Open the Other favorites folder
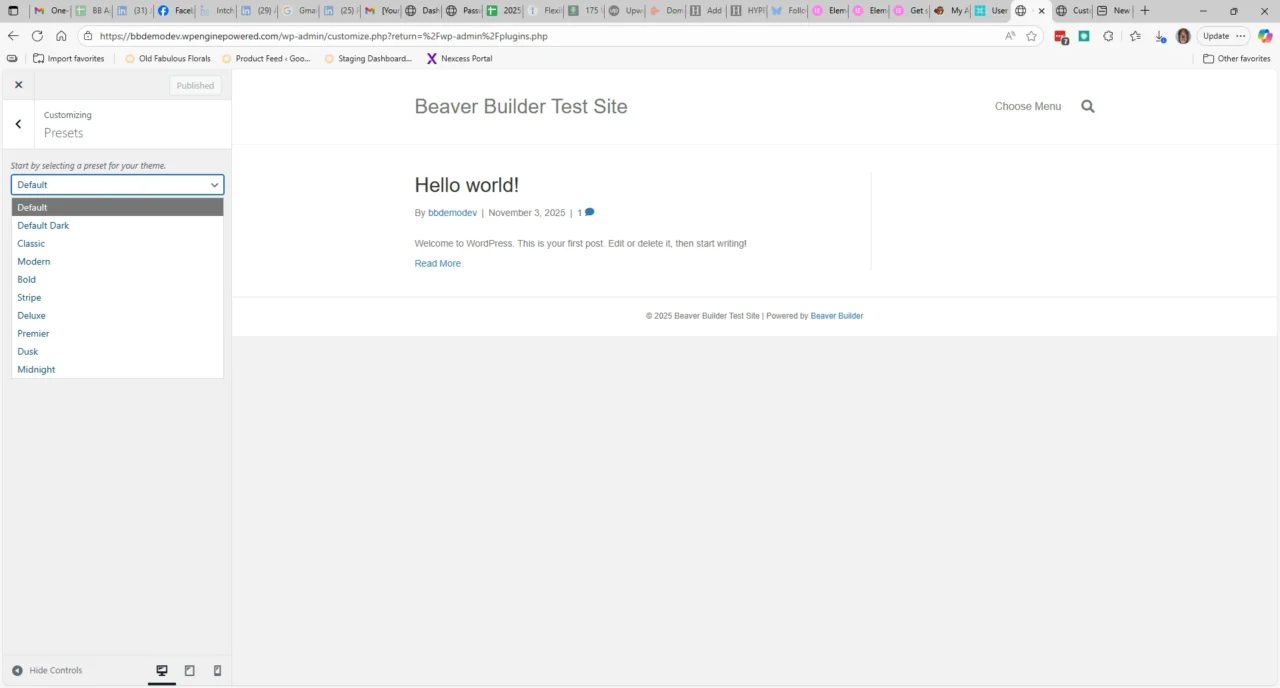The width and height of the screenshot is (1280, 688). (x=1237, y=58)
